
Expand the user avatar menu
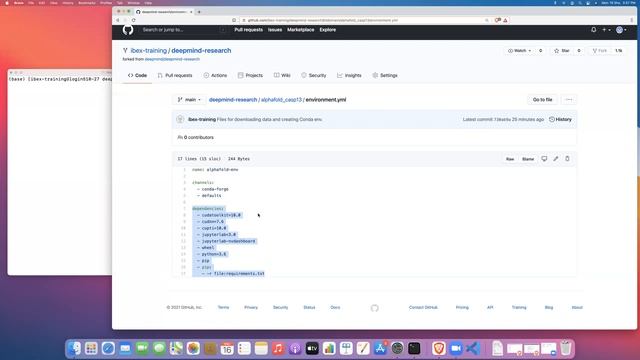click(621, 30)
